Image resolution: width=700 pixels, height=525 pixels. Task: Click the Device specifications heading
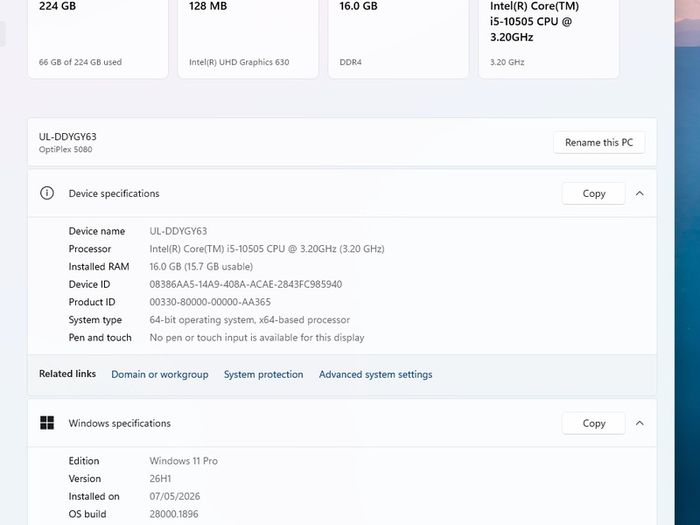coord(114,193)
